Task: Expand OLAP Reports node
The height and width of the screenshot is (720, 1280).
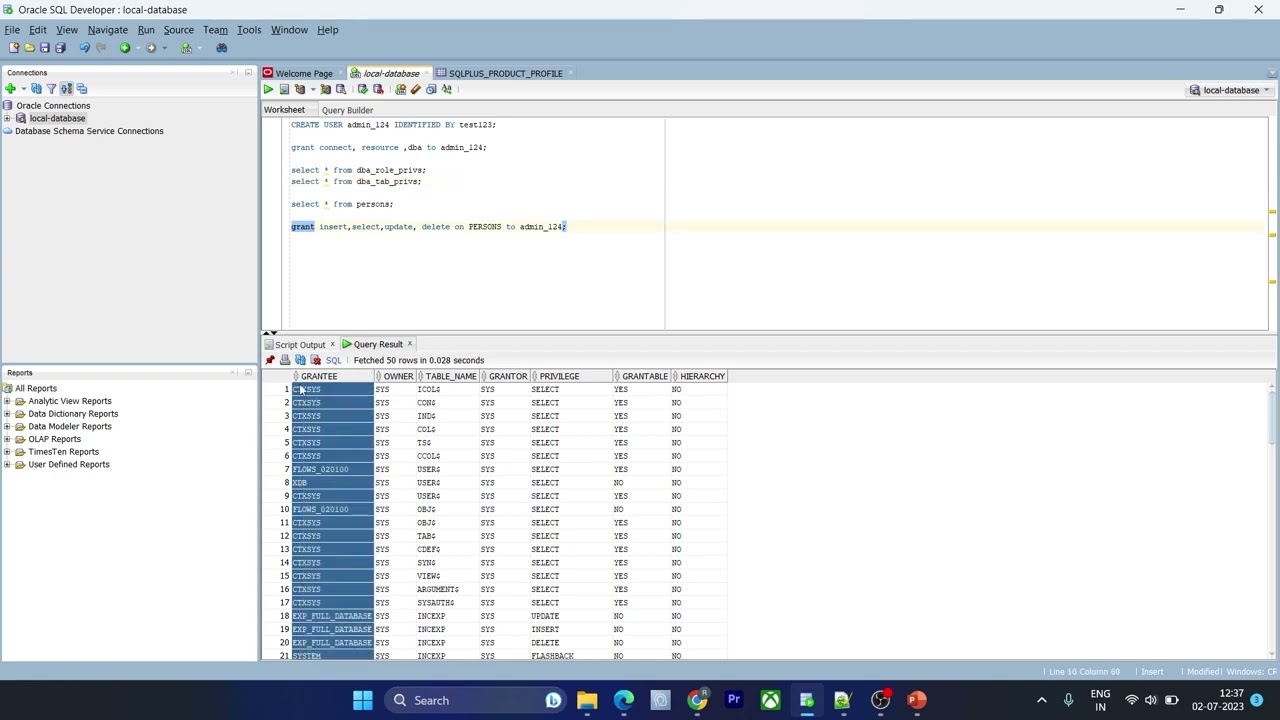Action: click(7, 439)
